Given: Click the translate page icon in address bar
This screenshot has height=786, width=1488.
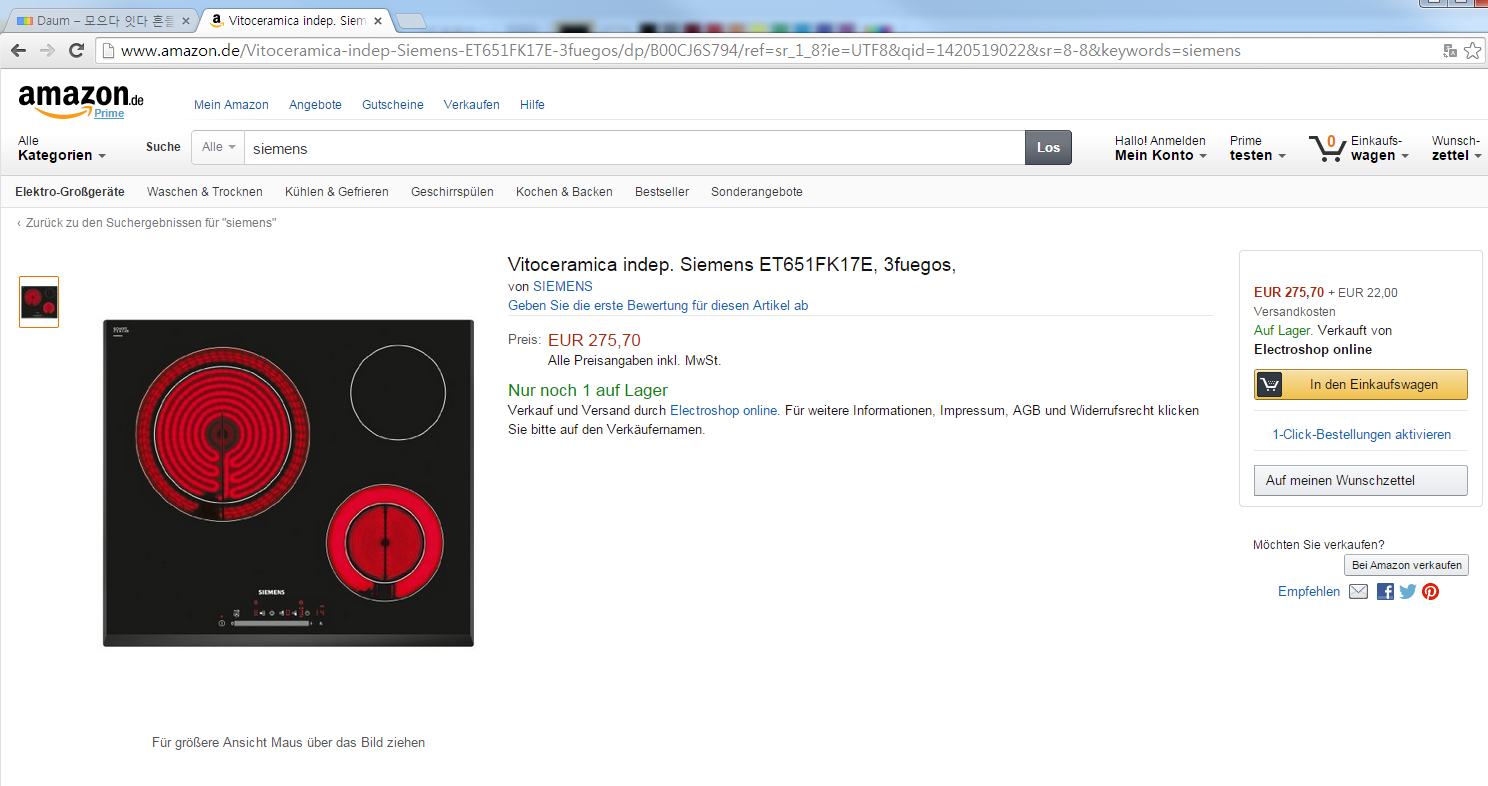Looking at the screenshot, I should coord(1450,50).
